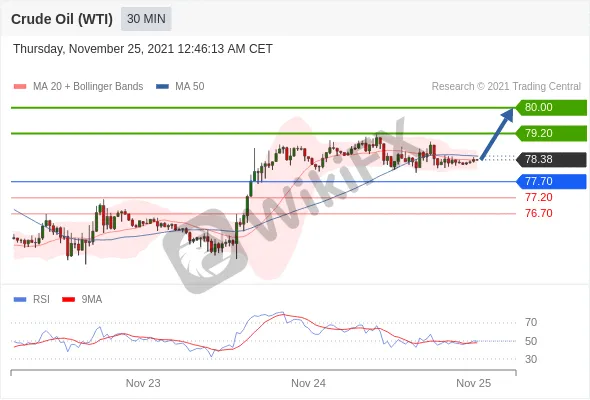Click the RSI 30 level label

[531, 359]
